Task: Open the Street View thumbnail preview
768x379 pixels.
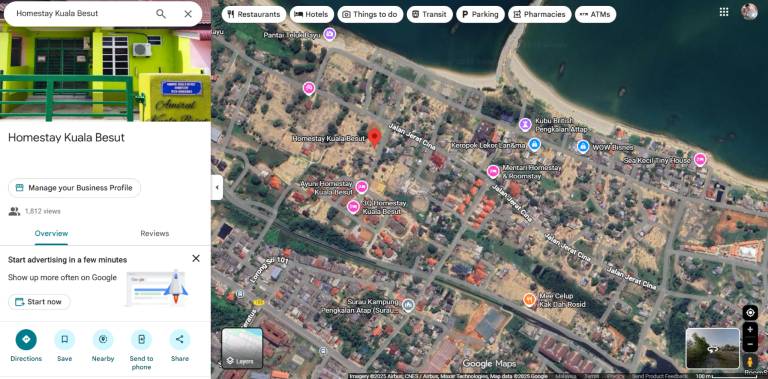Action: 712,348
